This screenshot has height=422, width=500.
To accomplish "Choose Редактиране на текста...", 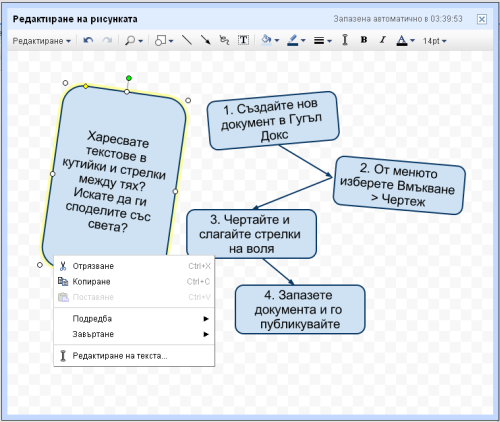I will tap(134, 356).
